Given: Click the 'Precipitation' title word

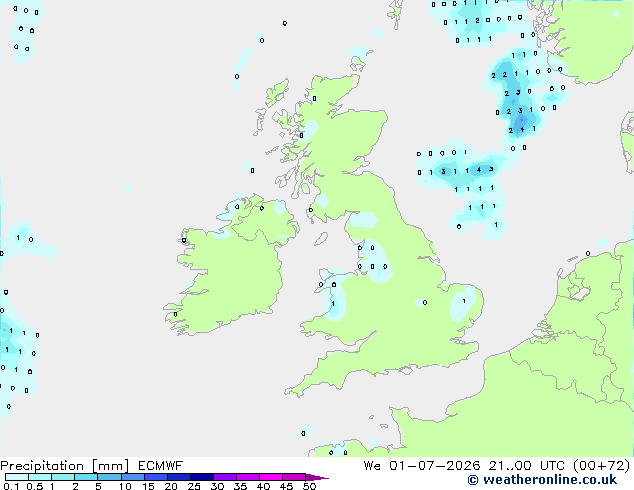Looking at the screenshot, I should click(x=42, y=466).
